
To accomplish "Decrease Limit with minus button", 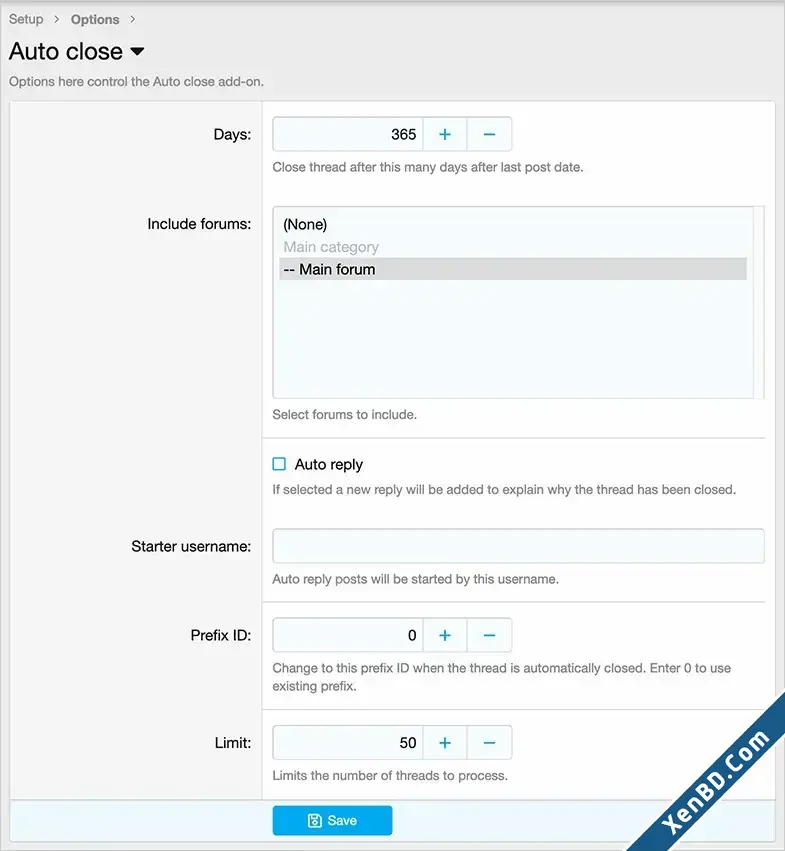I will pyautogui.click(x=489, y=742).
